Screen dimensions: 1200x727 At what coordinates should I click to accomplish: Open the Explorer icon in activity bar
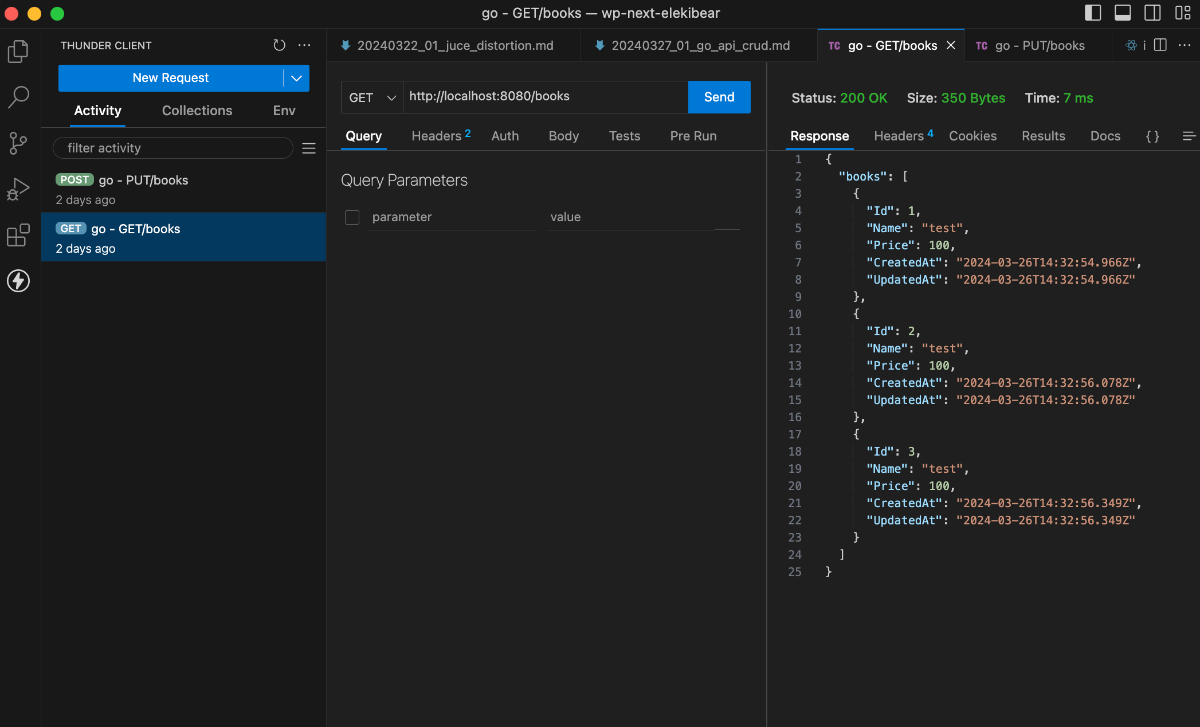pyautogui.click(x=18, y=51)
